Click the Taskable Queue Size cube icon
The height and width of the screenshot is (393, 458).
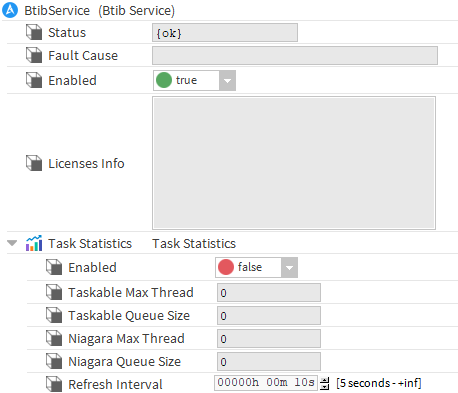(x=54, y=315)
